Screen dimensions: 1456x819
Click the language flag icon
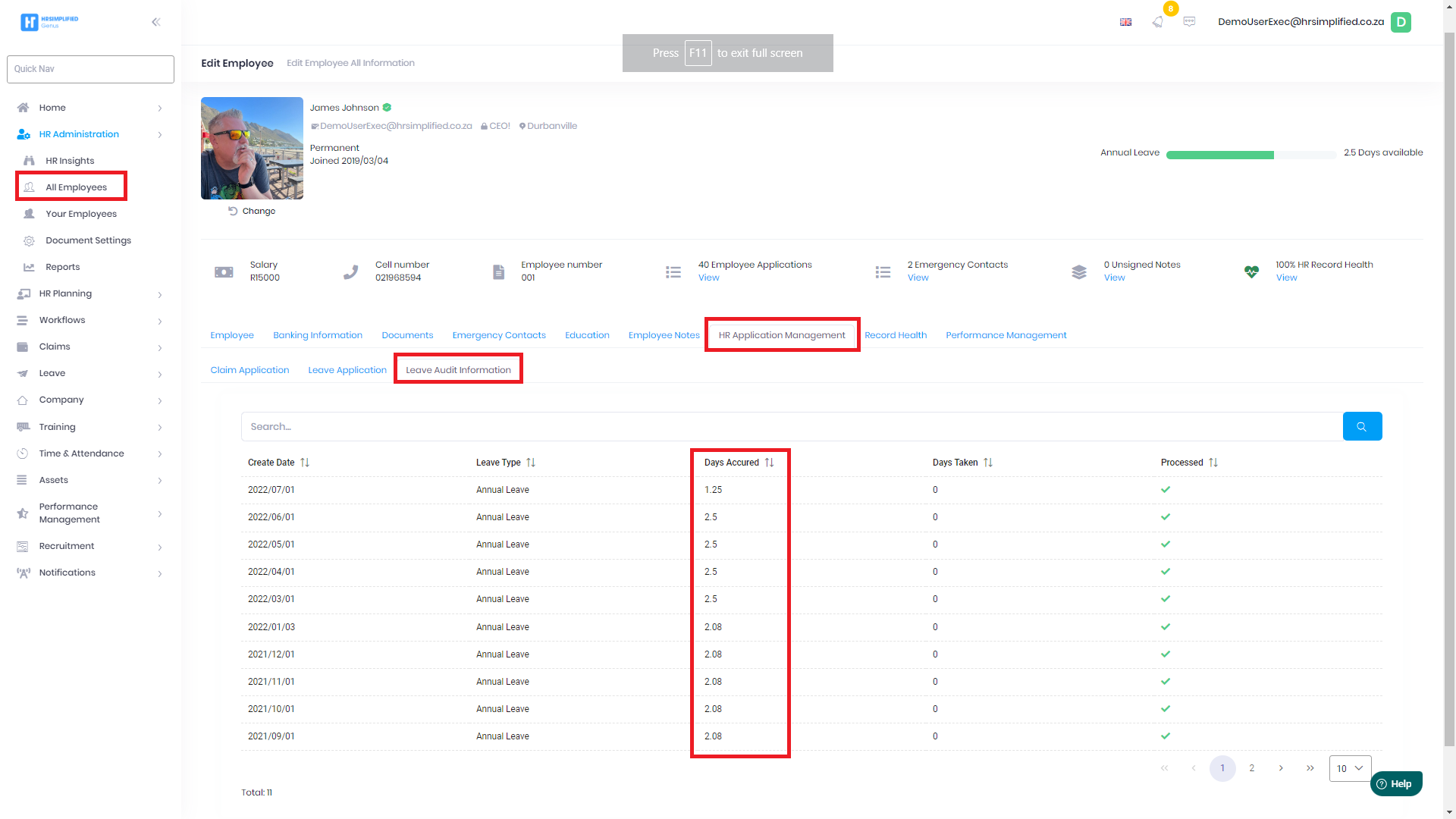(1125, 22)
